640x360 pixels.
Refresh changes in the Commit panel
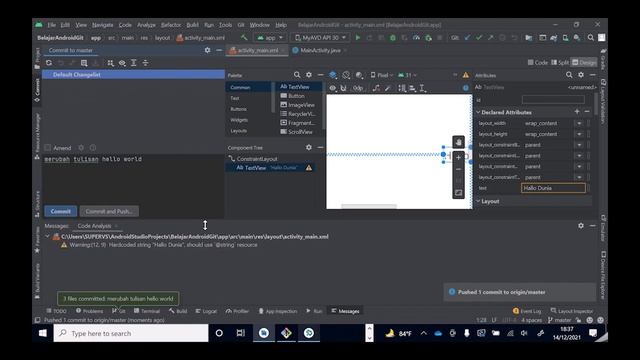click(49, 63)
